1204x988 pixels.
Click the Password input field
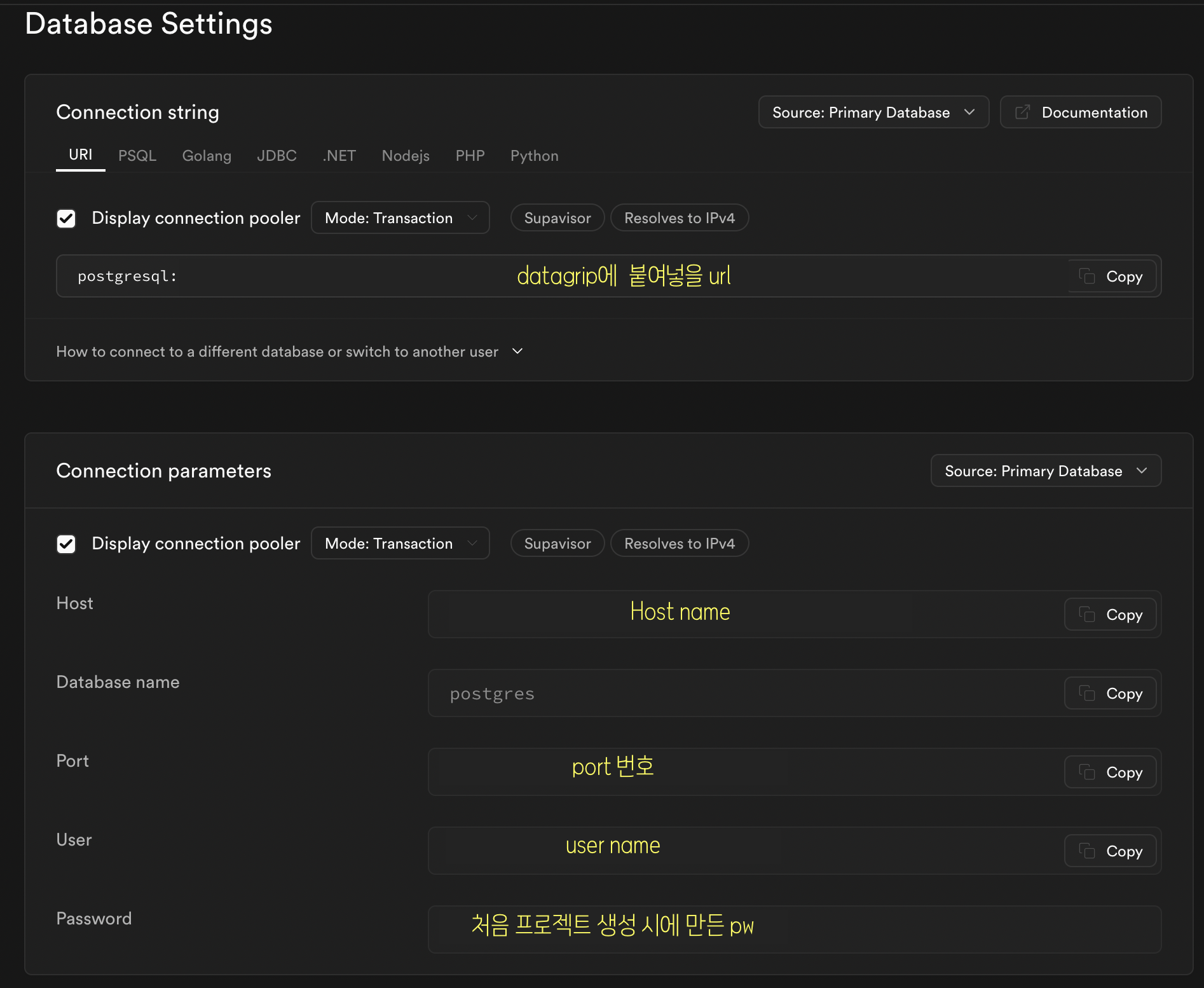(x=795, y=930)
